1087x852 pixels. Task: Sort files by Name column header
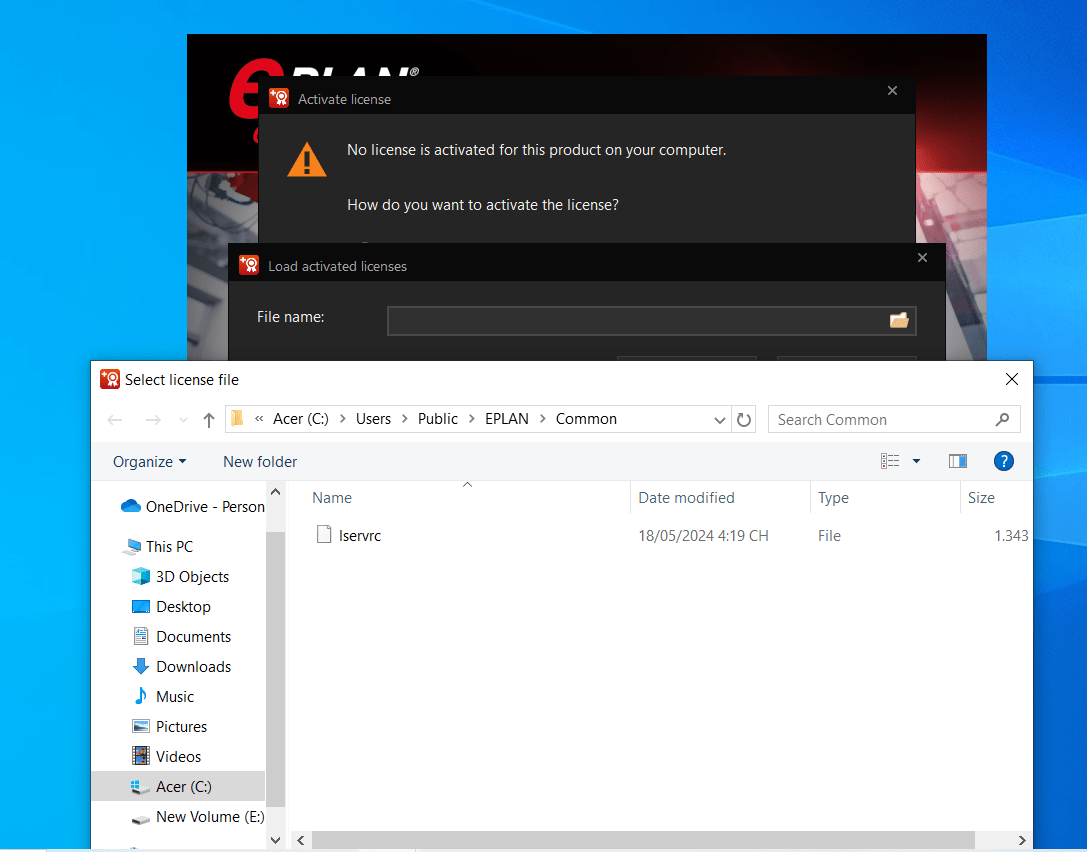pos(332,498)
